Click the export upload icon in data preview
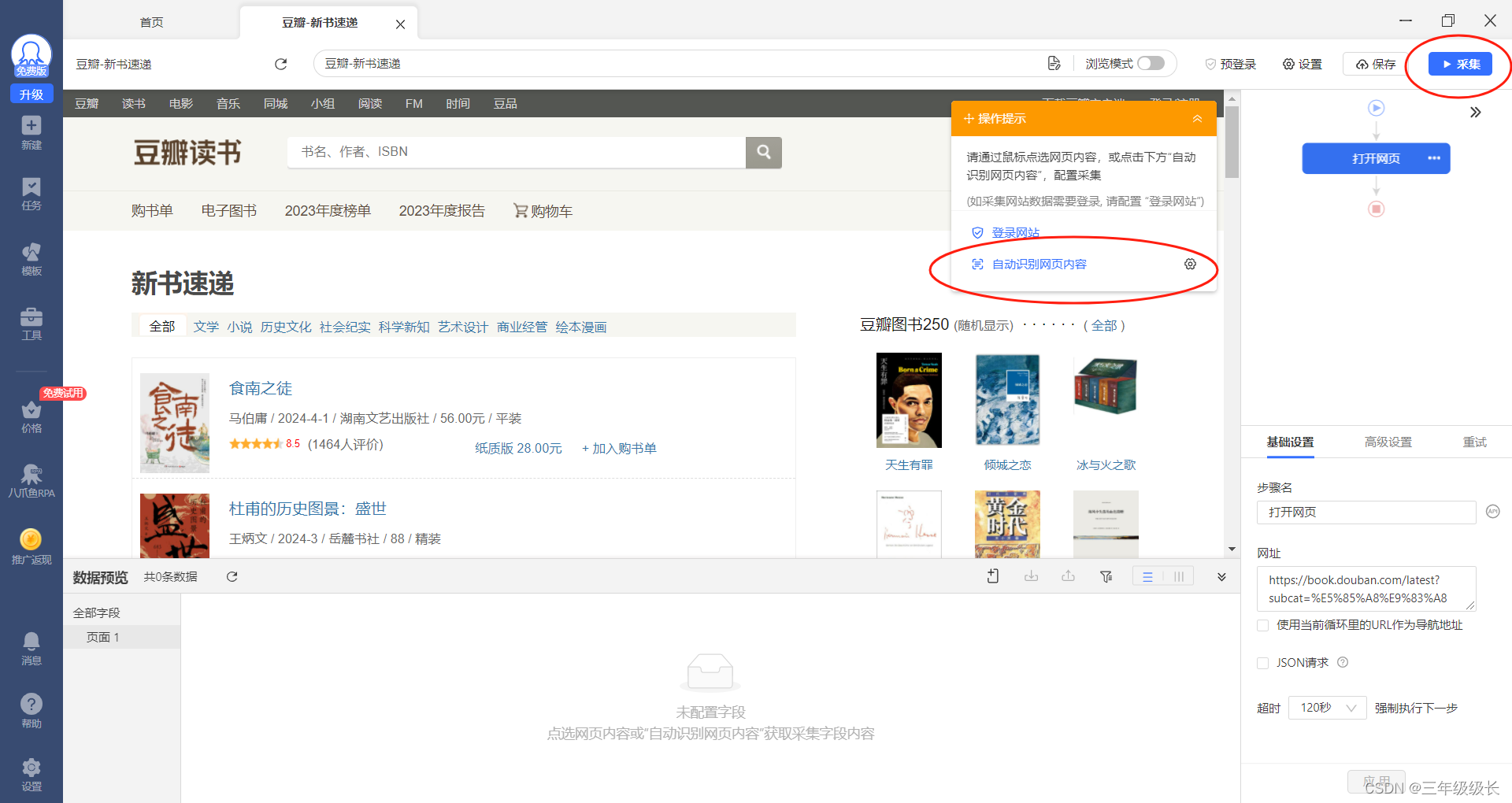Image resolution: width=1512 pixels, height=803 pixels. pos(1068,576)
